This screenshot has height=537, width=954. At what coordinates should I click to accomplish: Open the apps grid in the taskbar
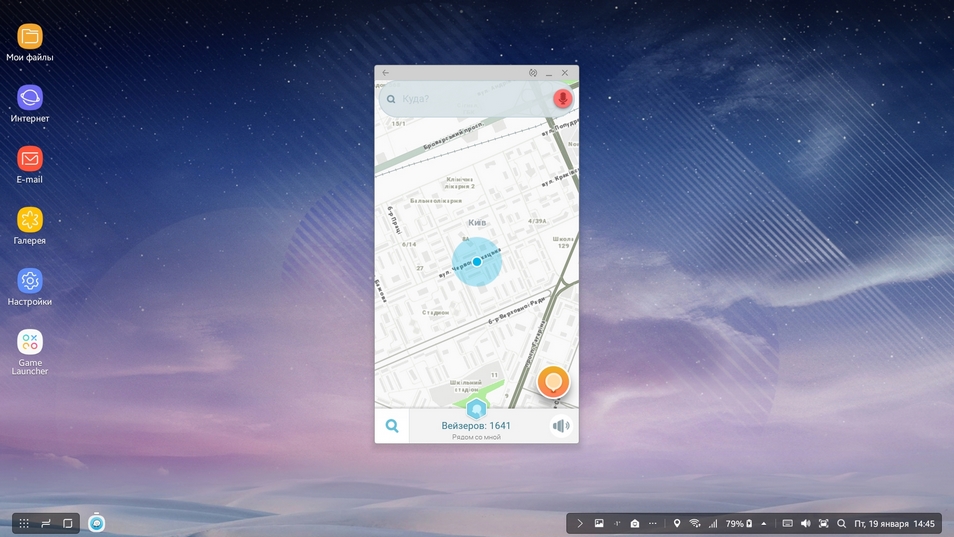point(24,523)
